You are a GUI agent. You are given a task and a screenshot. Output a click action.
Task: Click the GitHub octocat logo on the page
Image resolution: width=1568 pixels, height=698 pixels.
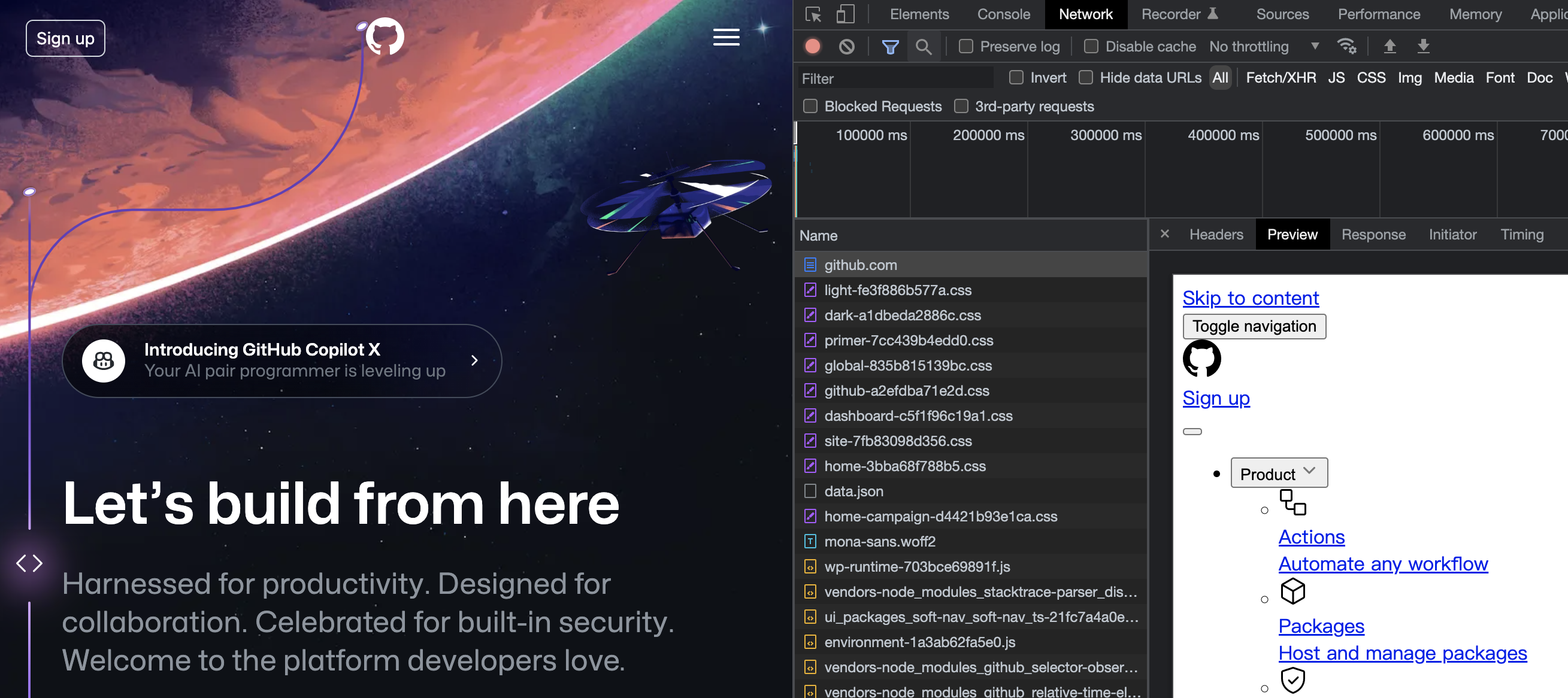click(385, 36)
